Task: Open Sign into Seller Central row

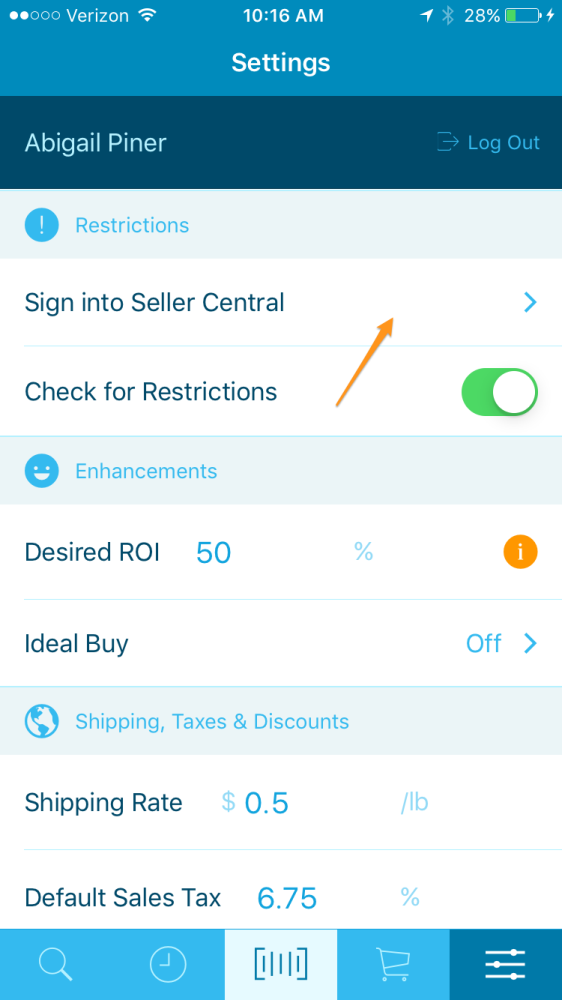Action: click(x=281, y=303)
